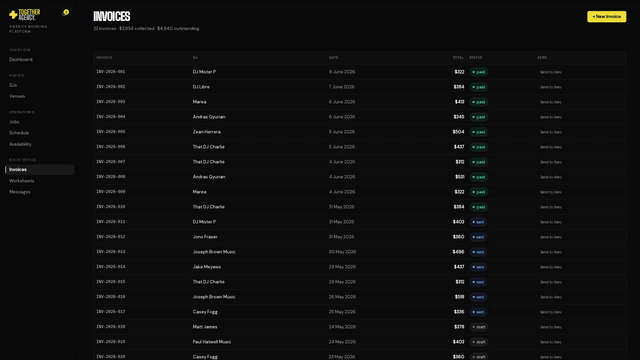Click the Total column header
This screenshot has height=360, width=640.
pos(458,58)
